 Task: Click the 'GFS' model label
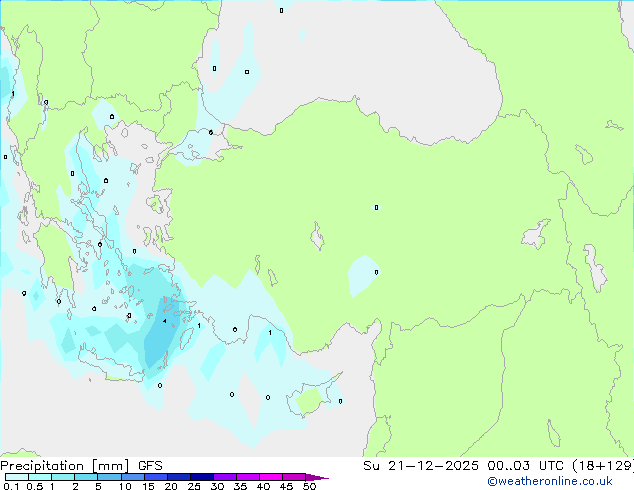[150, 466]
